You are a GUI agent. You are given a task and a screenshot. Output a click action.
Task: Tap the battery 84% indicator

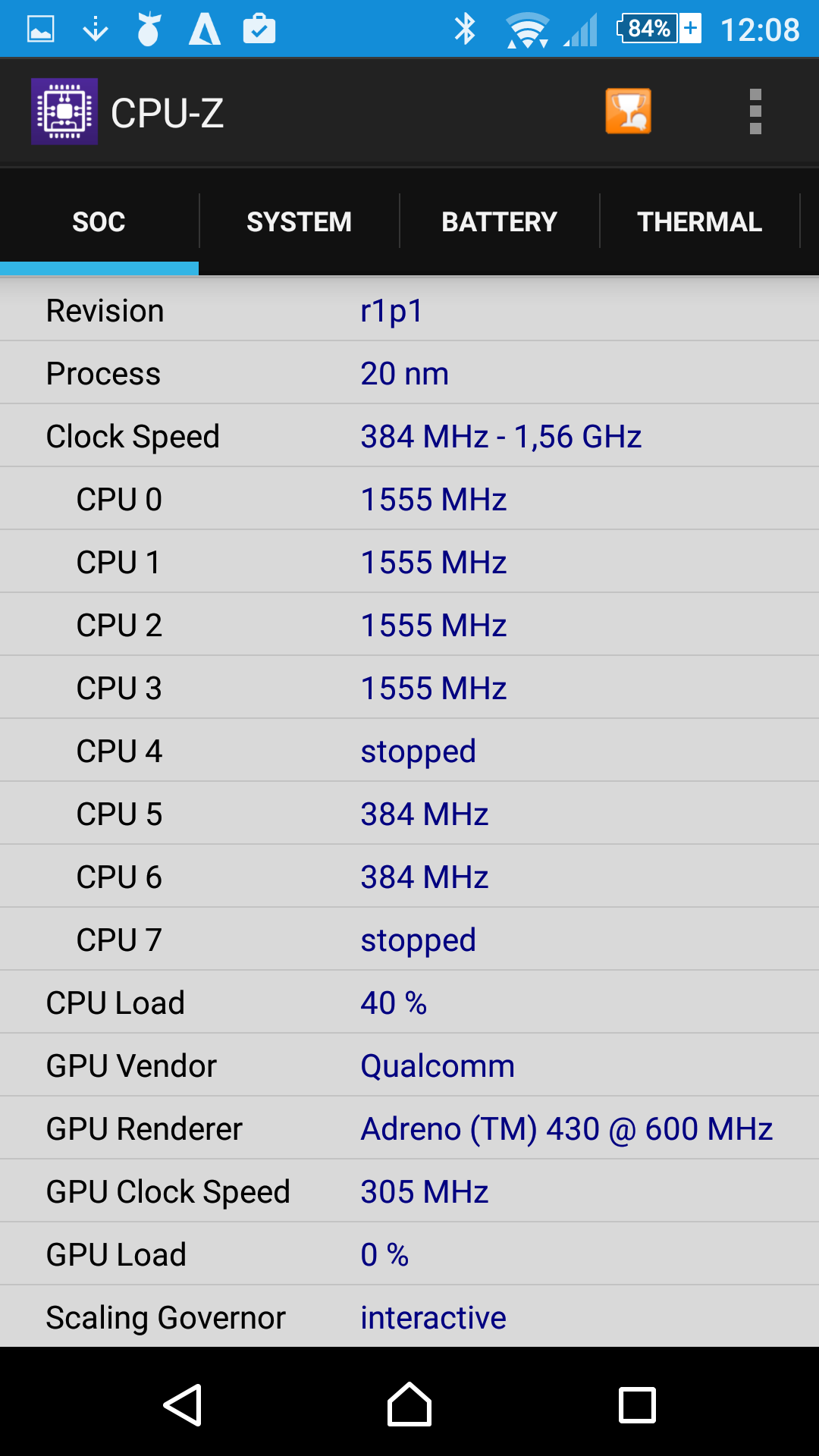659,29
